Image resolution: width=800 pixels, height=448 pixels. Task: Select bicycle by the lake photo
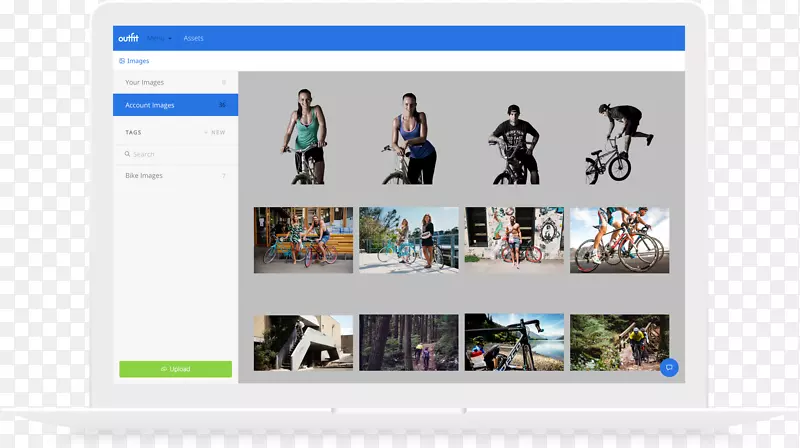(x=514, y=342)
